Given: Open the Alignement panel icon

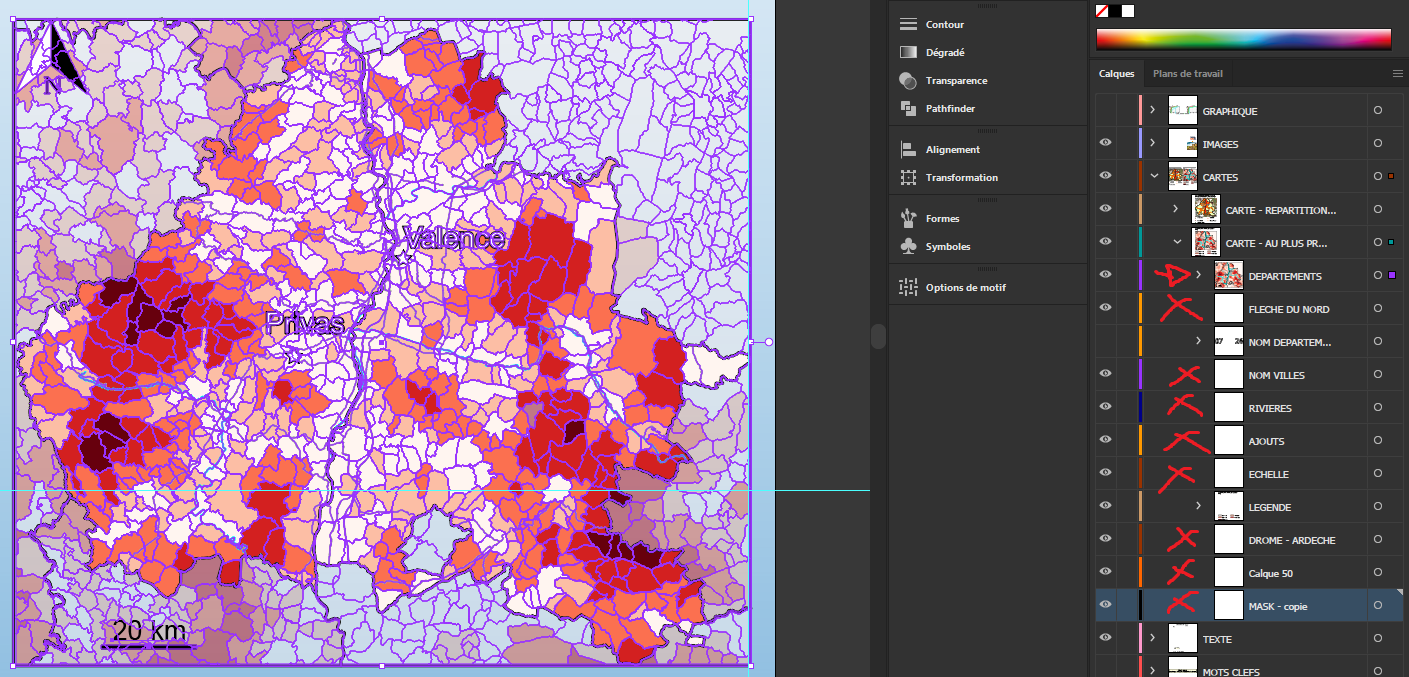Looking at the screenshot, I should tap(908, 149).
